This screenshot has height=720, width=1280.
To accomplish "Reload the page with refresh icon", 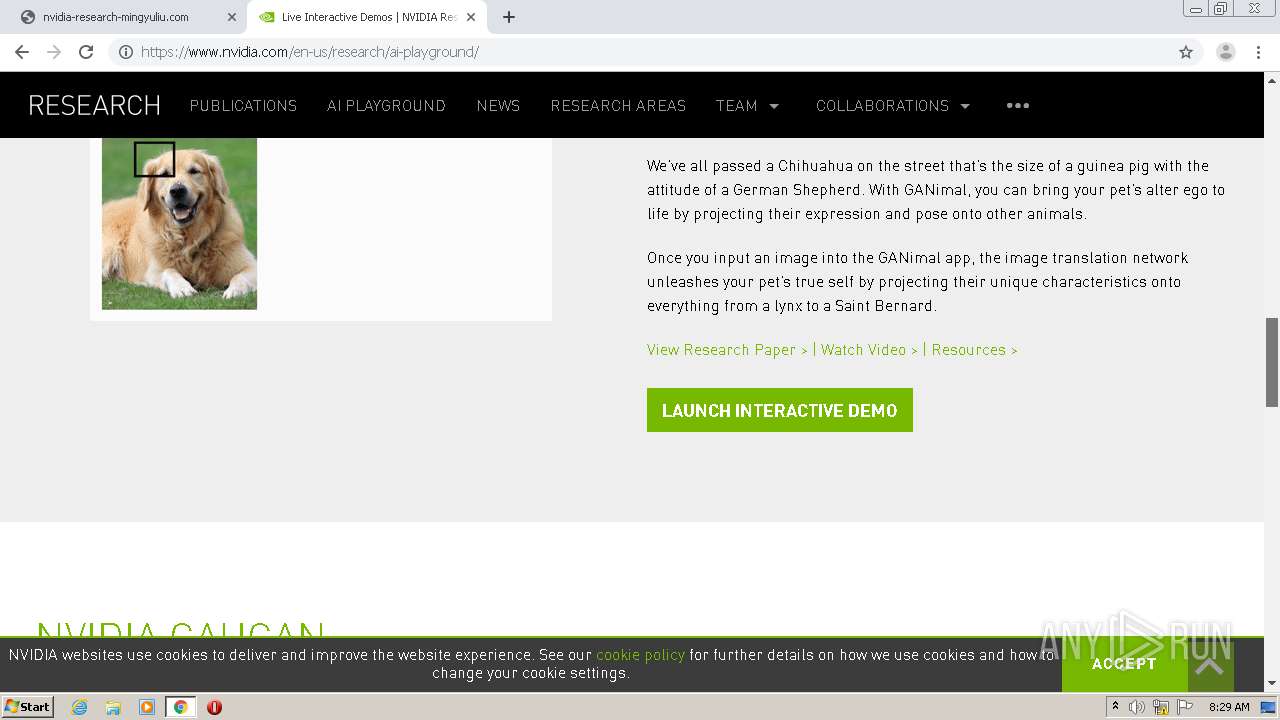I will click(x=86, y=52).
